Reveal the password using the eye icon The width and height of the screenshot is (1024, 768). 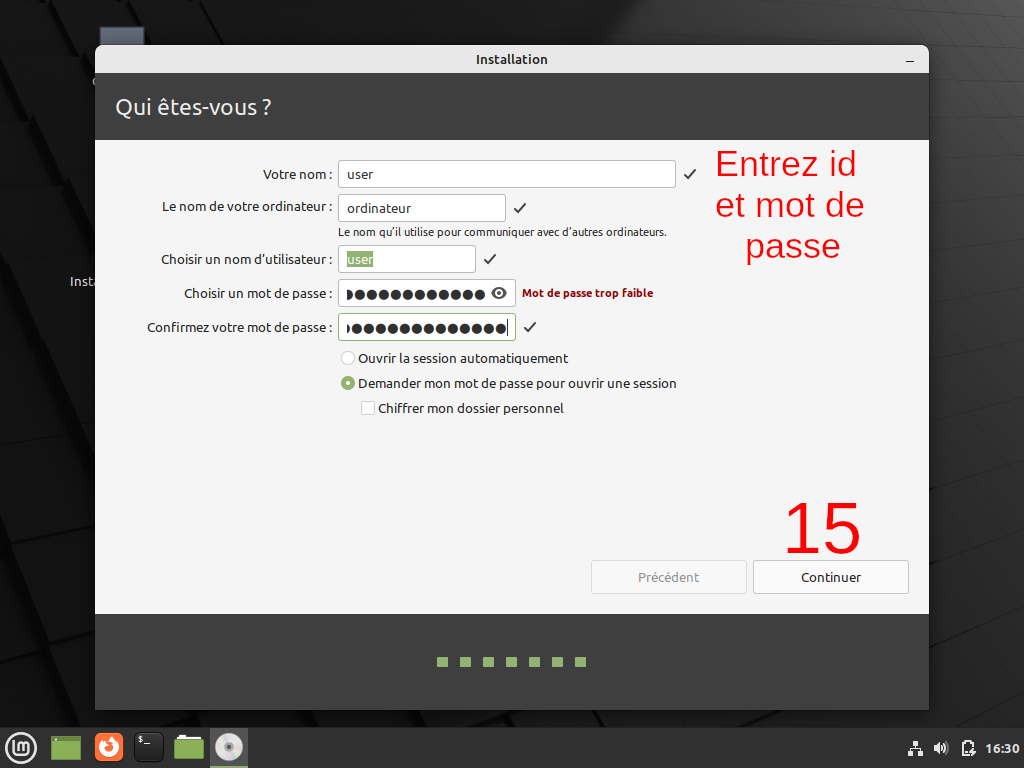point(499,292)
